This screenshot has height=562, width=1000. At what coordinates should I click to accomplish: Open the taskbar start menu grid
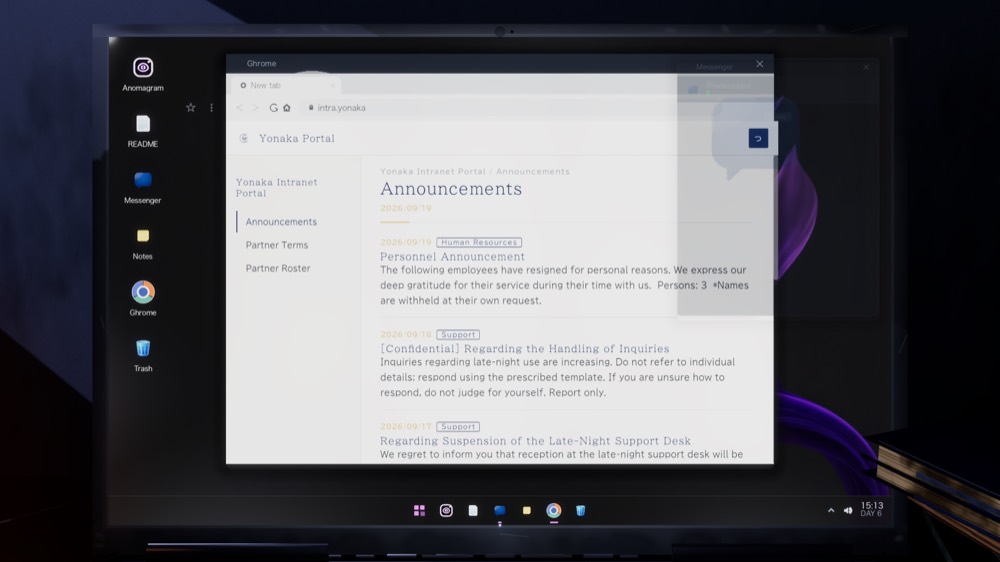(x=419, y=510)
